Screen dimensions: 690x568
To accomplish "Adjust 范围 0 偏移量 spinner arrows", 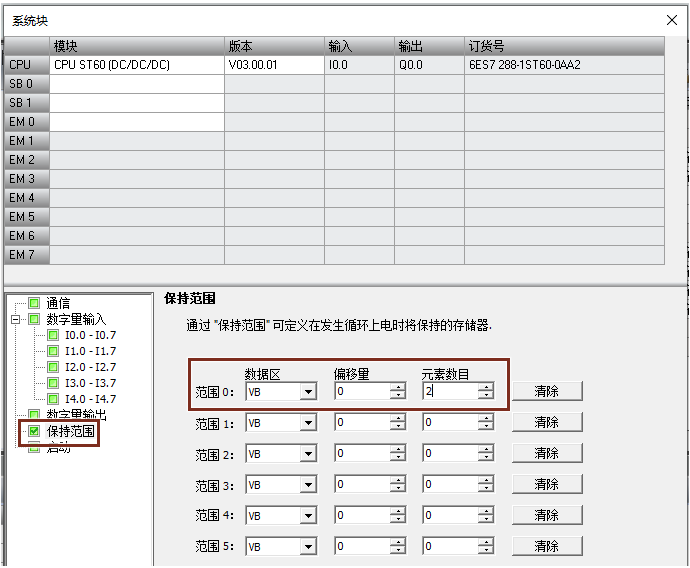I will coord(398,391).
